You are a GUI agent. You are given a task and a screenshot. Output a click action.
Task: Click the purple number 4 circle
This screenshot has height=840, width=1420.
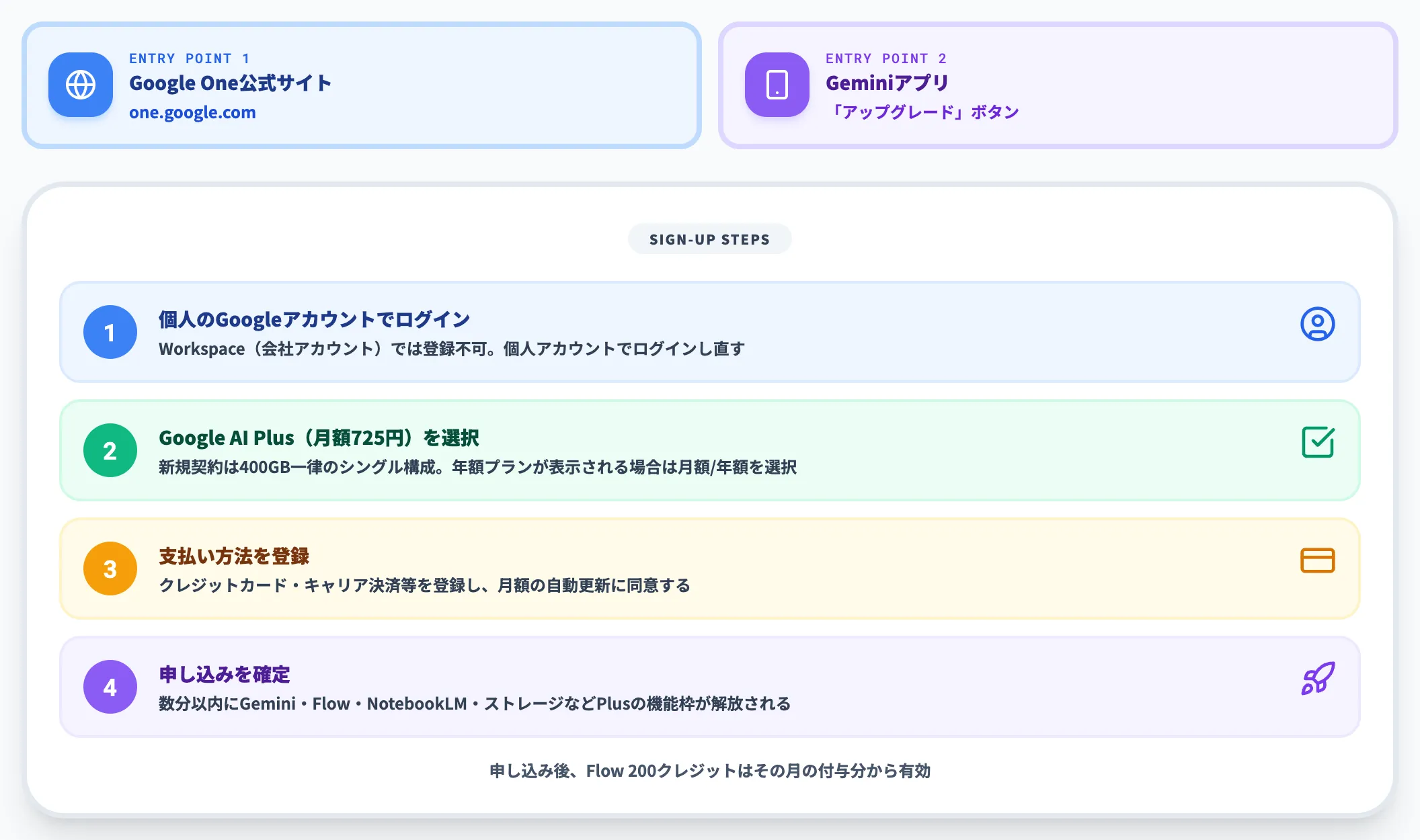(110, 687)
